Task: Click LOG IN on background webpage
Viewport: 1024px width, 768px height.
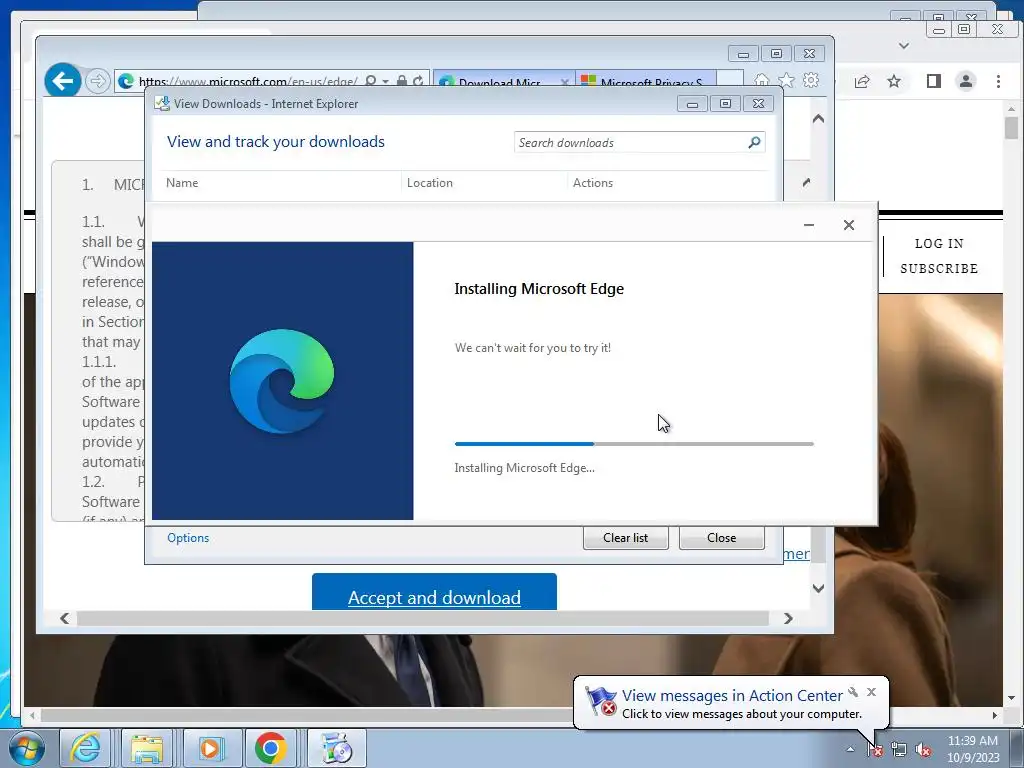Action: tap(939, 244)
